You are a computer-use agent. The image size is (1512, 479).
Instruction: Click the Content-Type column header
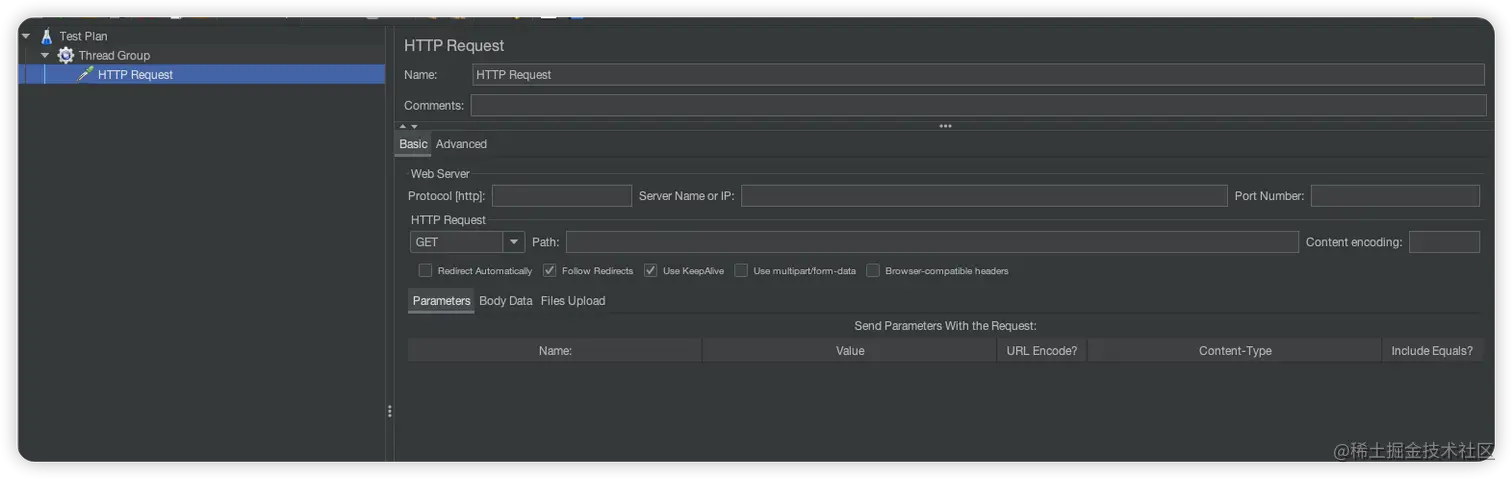pos(1235,351)
